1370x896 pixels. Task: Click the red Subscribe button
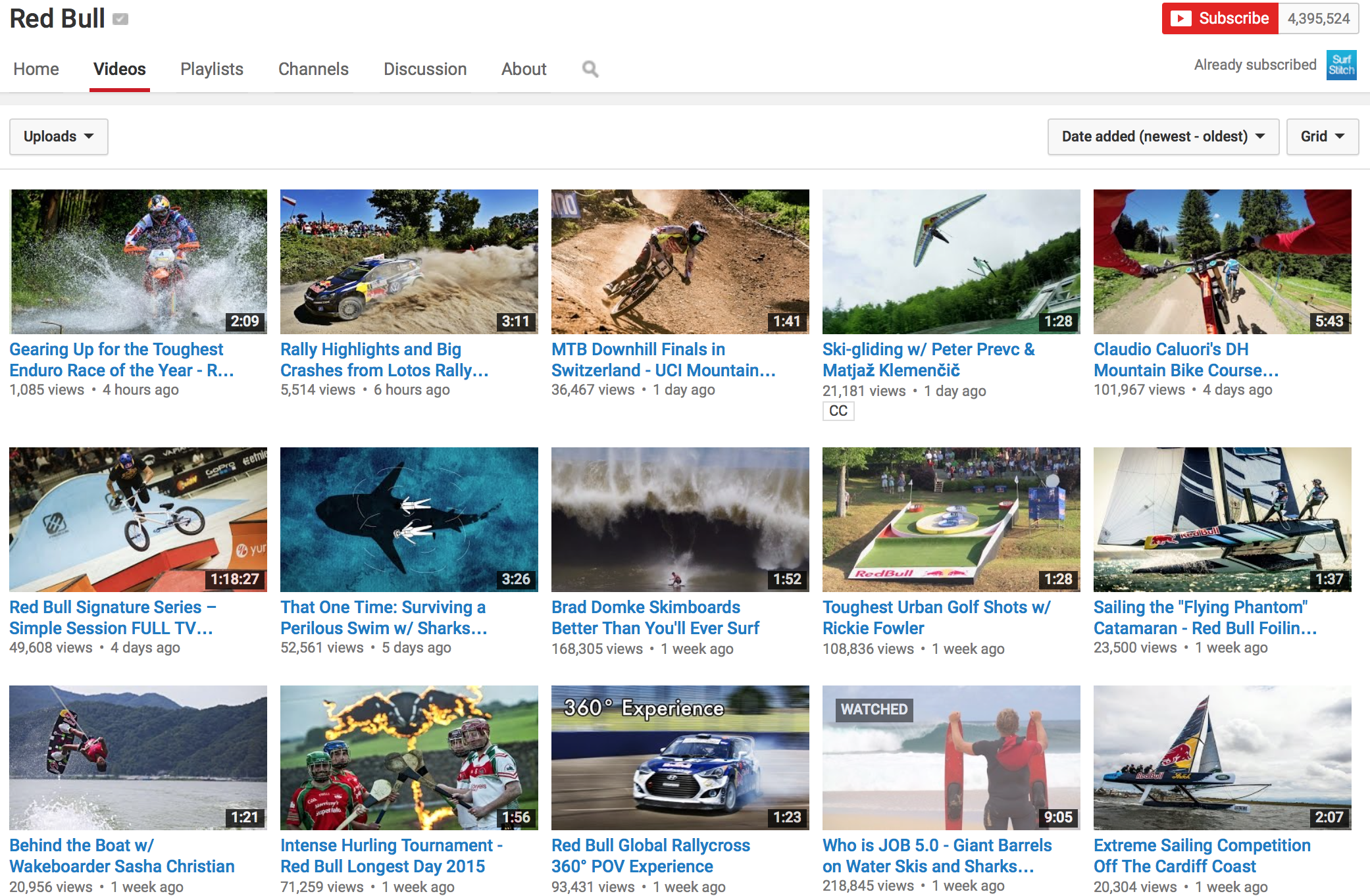click(x=1220, y=18)
